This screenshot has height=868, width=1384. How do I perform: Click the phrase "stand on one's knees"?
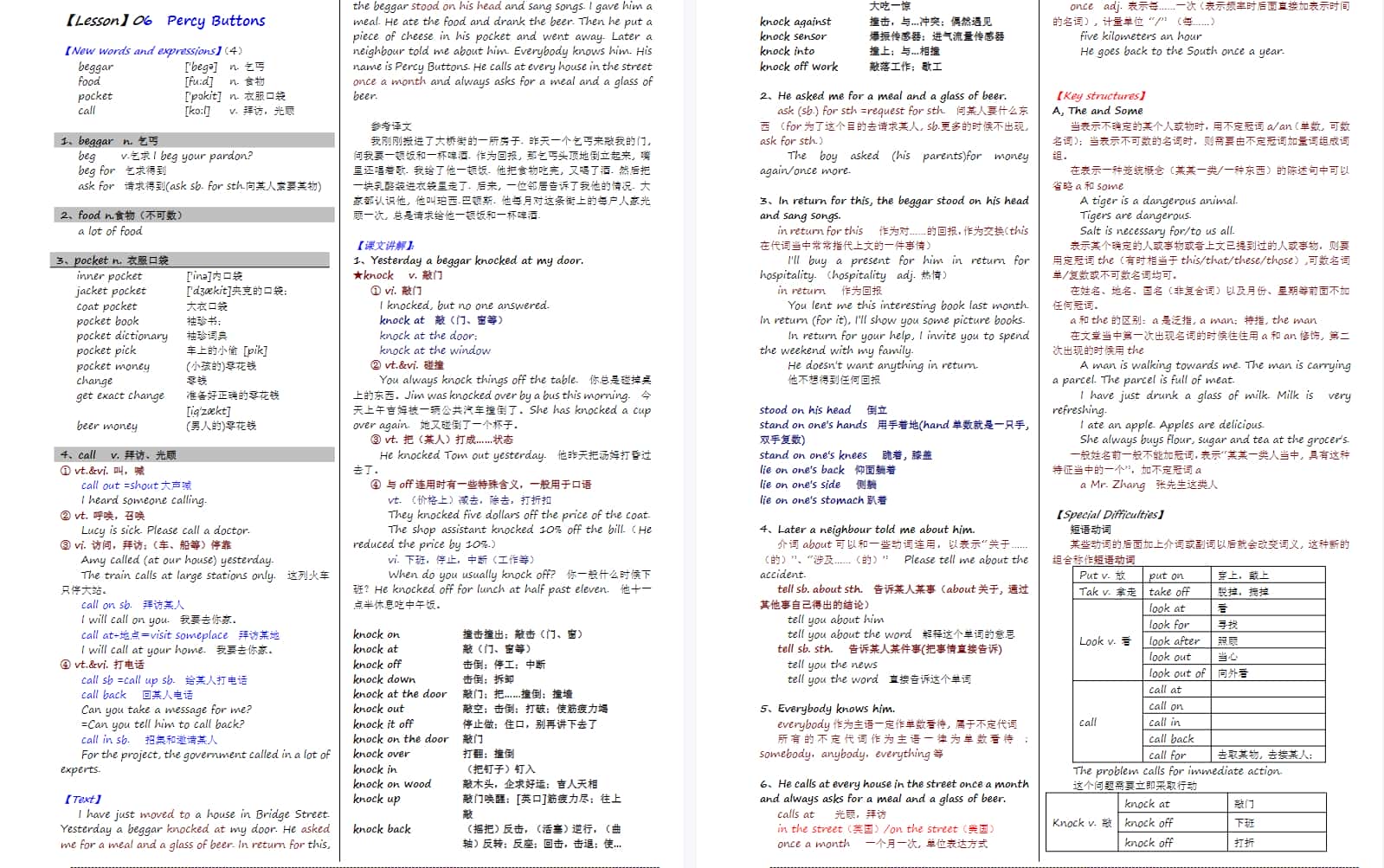click(814, 455)
